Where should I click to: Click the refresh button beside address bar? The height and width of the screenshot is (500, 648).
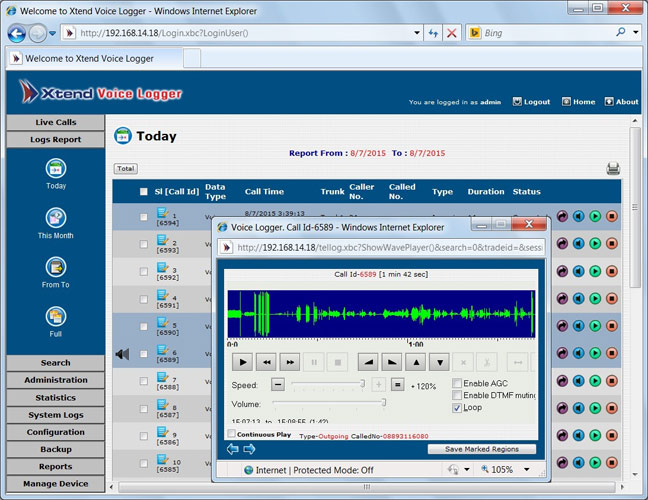point(433,33)
